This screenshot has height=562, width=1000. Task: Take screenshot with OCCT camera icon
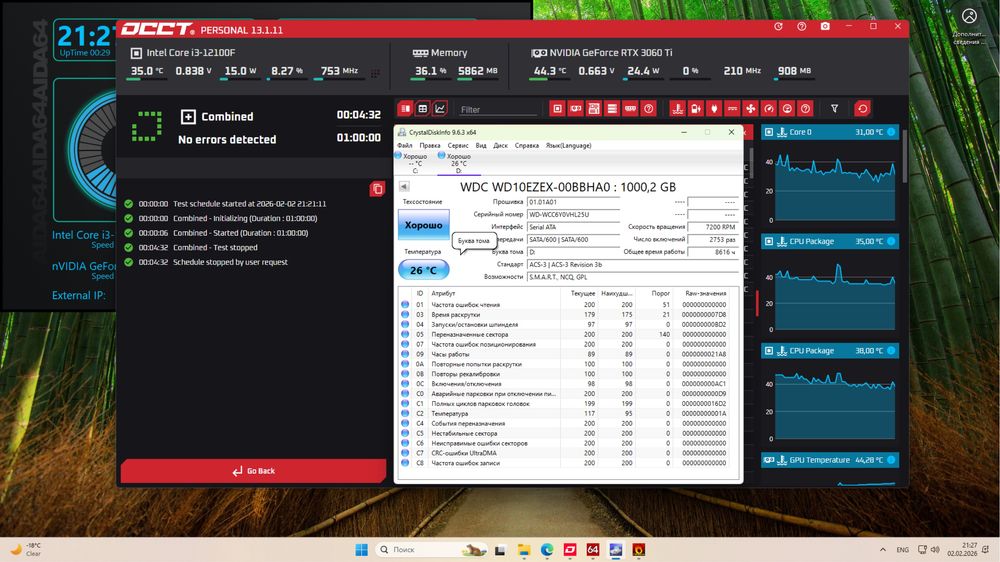pyautogui.click(x=825, y=27)
